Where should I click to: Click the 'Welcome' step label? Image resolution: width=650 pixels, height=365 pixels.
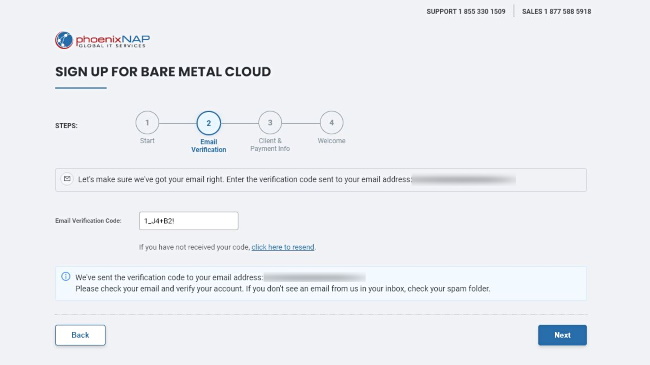(331, 141)
